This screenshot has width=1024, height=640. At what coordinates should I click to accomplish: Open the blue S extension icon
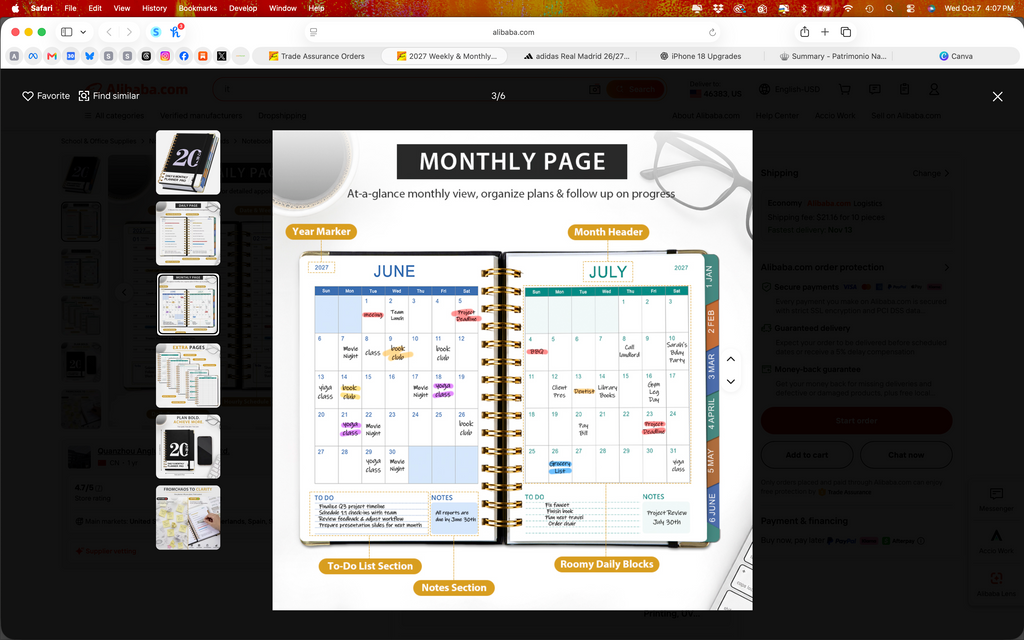(x=155, y=32)
